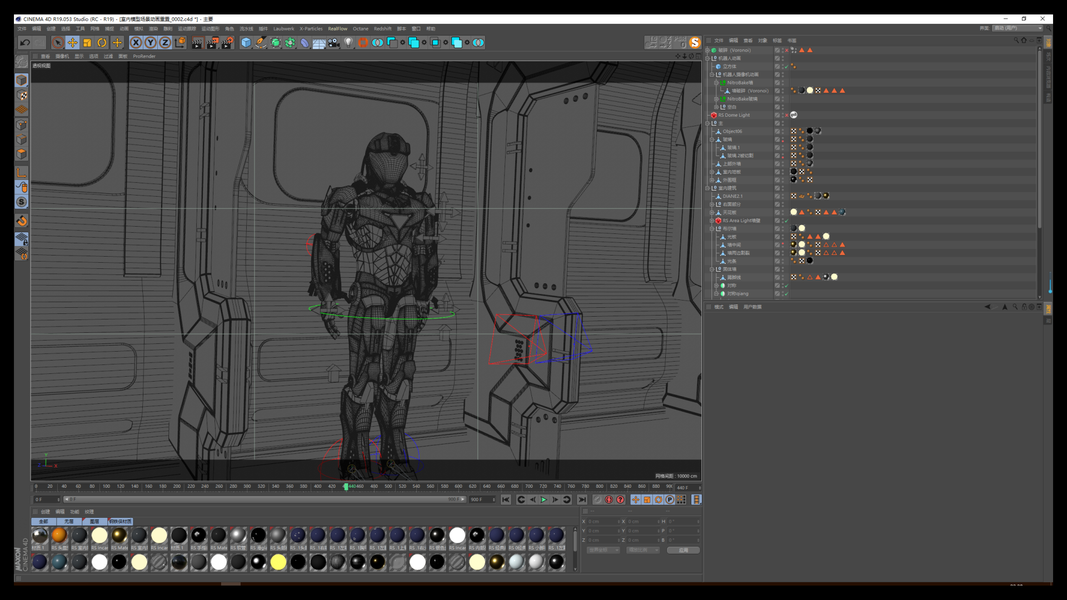
Task: Click the orange S snap icon
Action: click(x=694, y=42)
